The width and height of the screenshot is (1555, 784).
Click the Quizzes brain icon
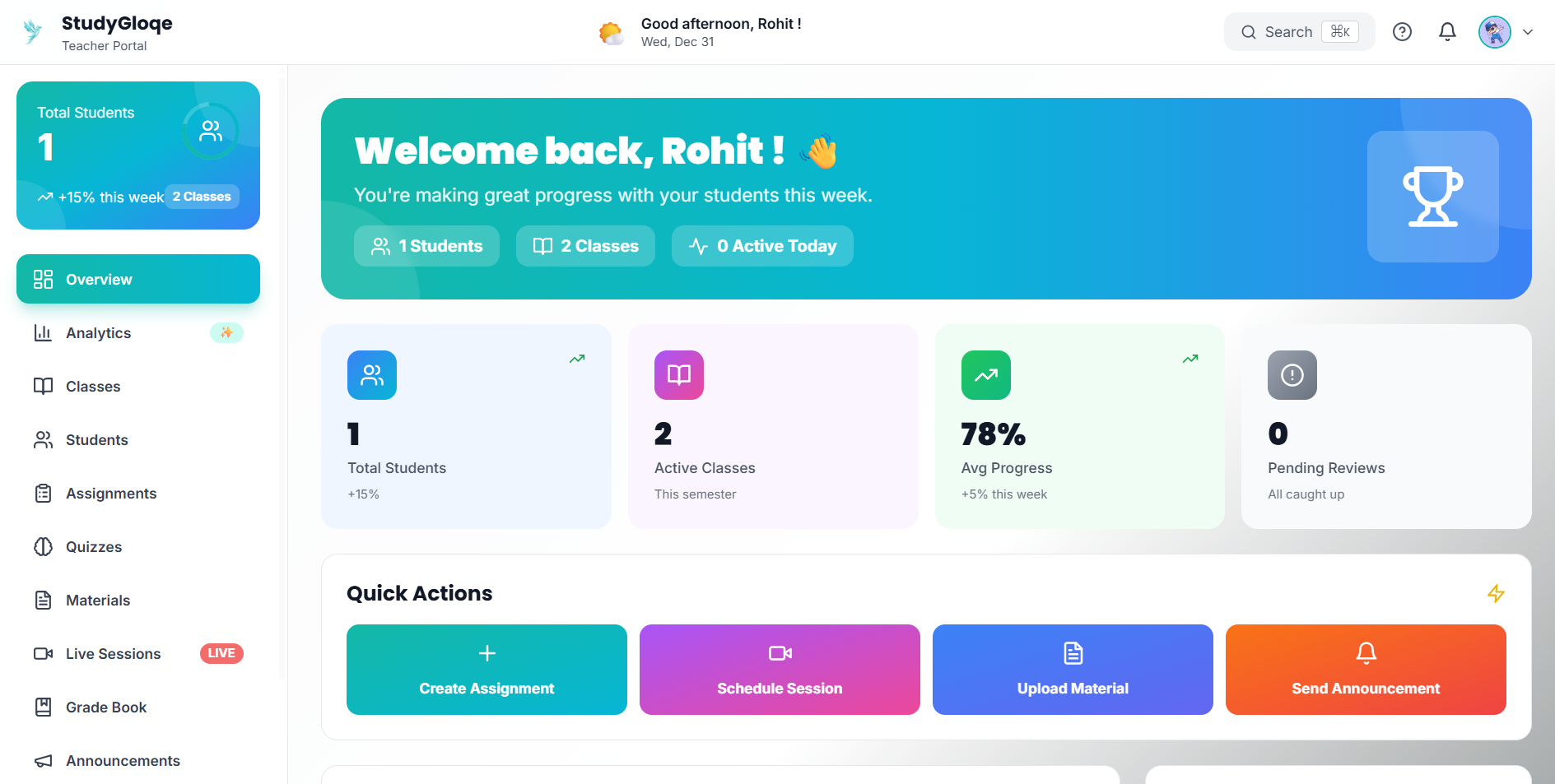(x=43, y=546)
